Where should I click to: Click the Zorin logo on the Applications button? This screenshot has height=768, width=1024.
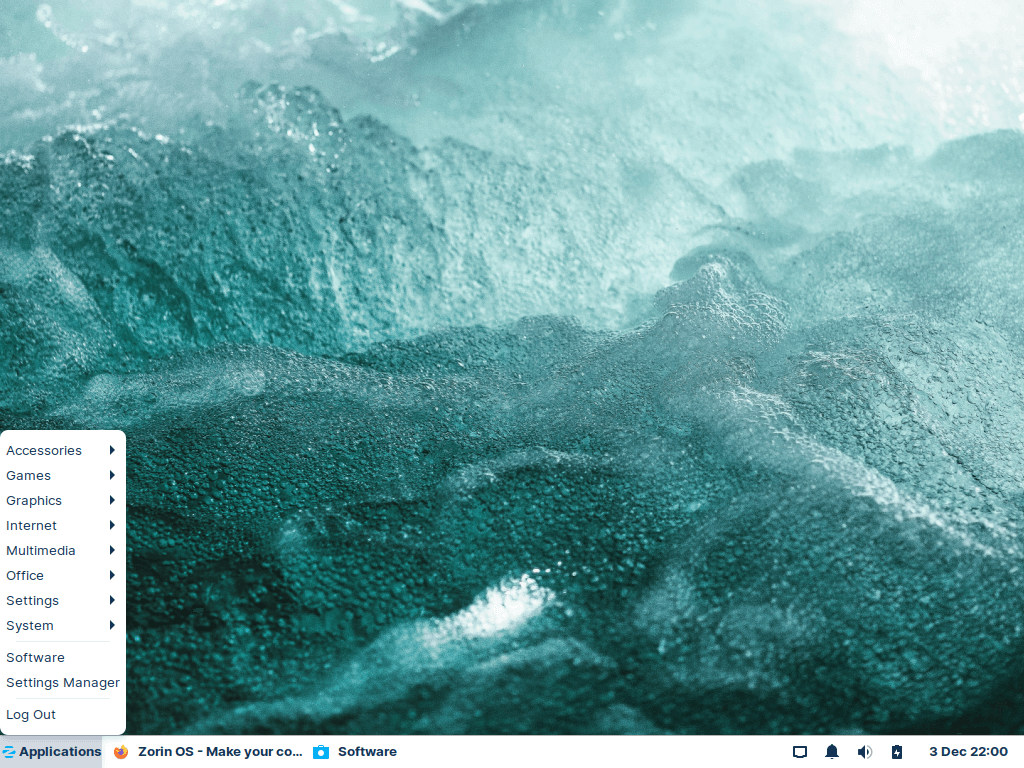10,751
